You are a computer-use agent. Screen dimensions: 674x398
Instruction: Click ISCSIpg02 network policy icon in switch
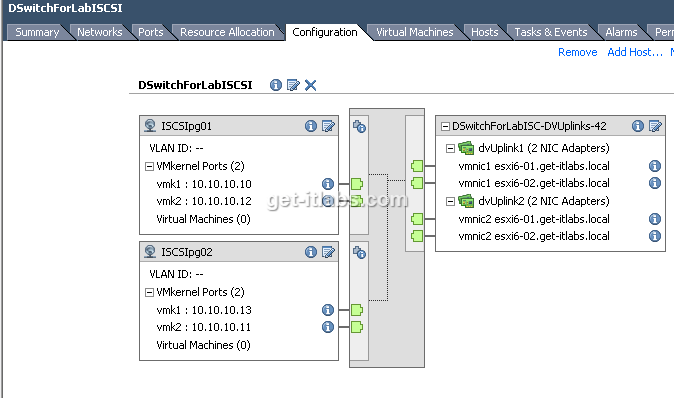click(x=359, y=252)
